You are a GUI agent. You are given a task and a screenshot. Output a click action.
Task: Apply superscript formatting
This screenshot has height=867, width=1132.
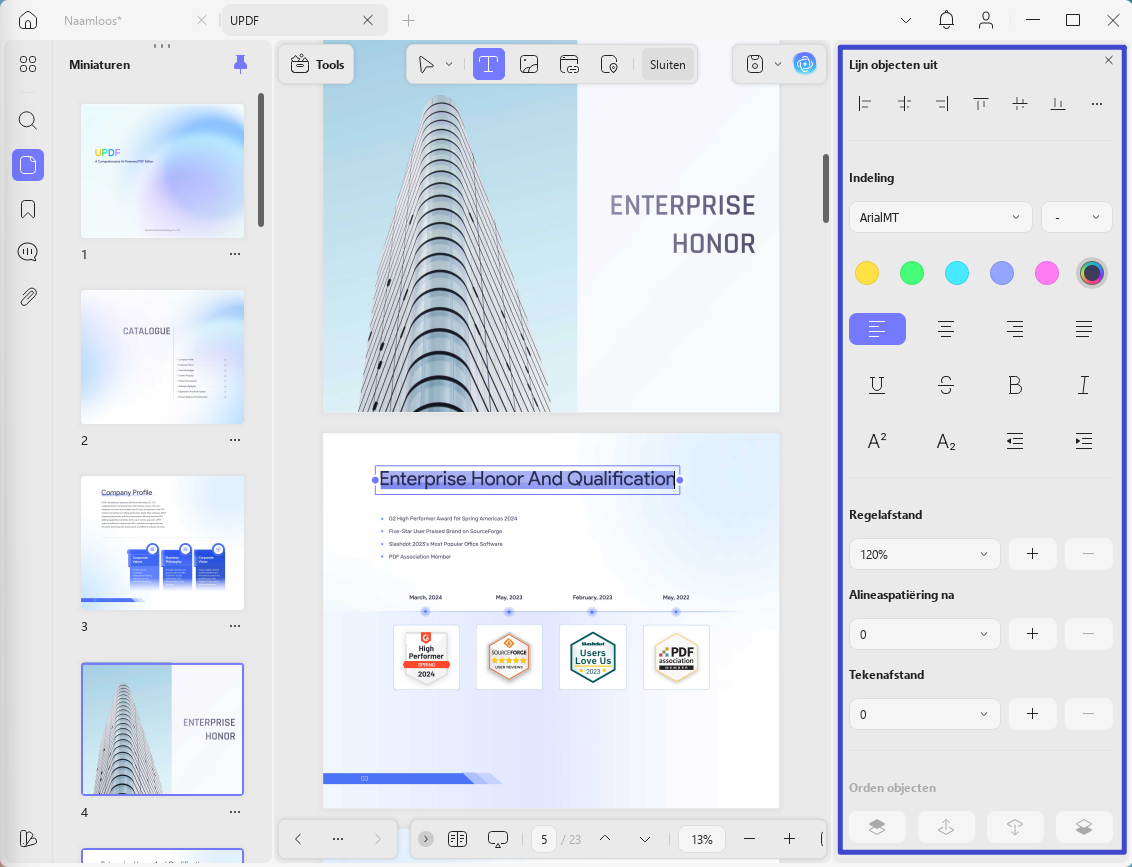[x=877, y=441]
